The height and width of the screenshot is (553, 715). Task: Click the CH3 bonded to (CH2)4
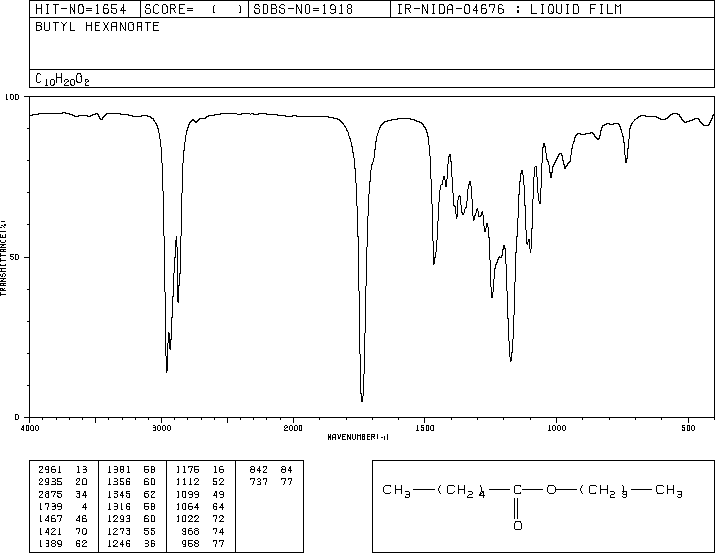coord(397,491)
